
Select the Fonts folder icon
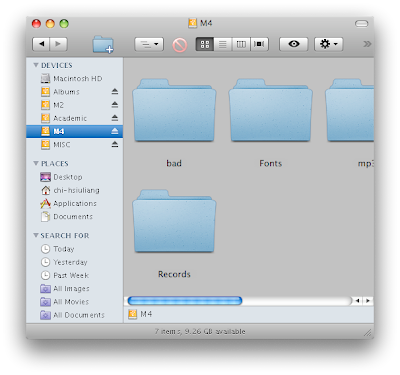point(271,111)
